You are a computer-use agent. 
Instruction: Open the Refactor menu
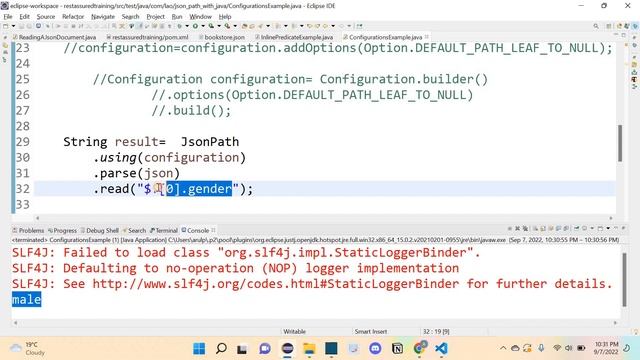[73, 17]
